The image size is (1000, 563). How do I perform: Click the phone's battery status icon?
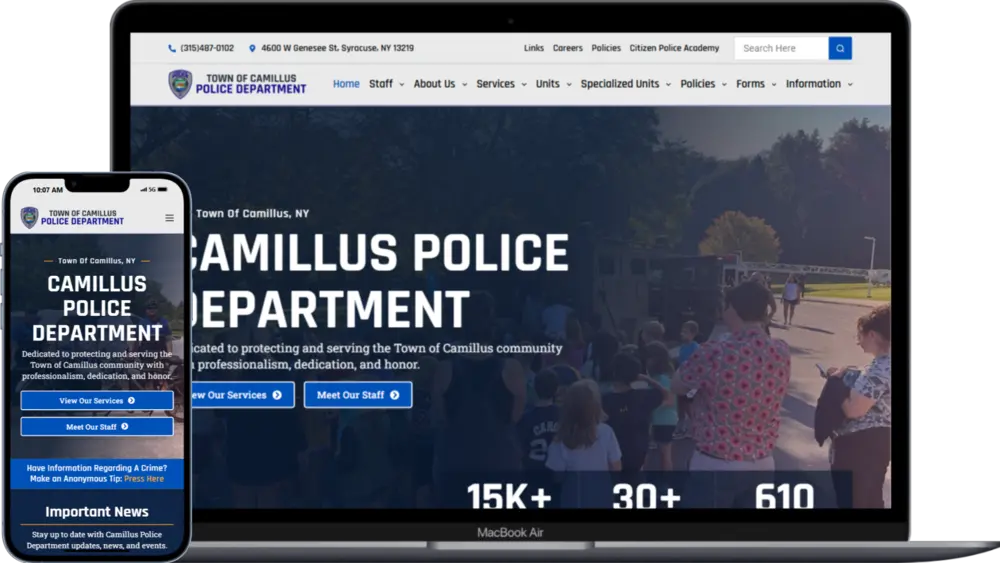coord(163,189)
